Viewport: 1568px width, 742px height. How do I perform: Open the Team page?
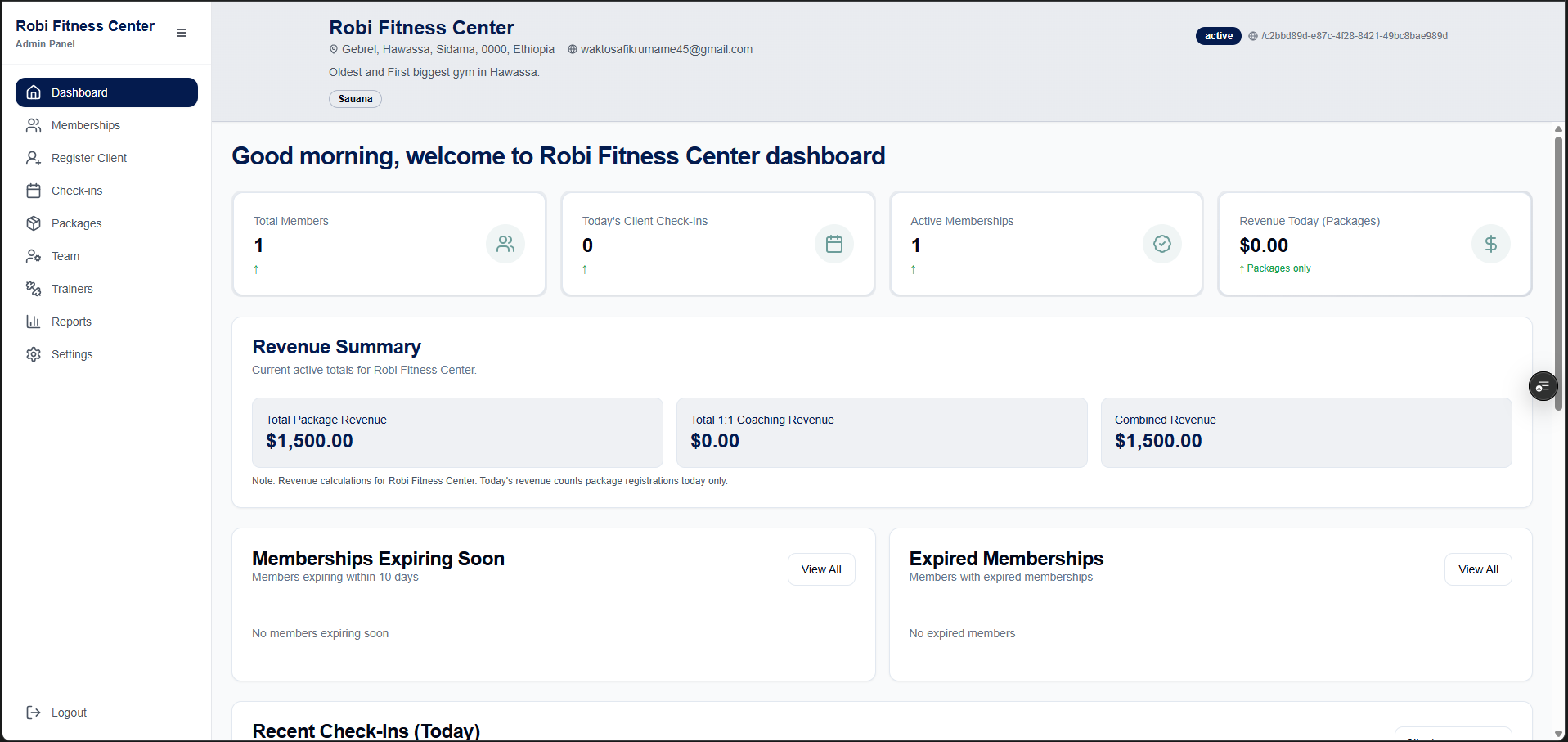coord(106,256)
